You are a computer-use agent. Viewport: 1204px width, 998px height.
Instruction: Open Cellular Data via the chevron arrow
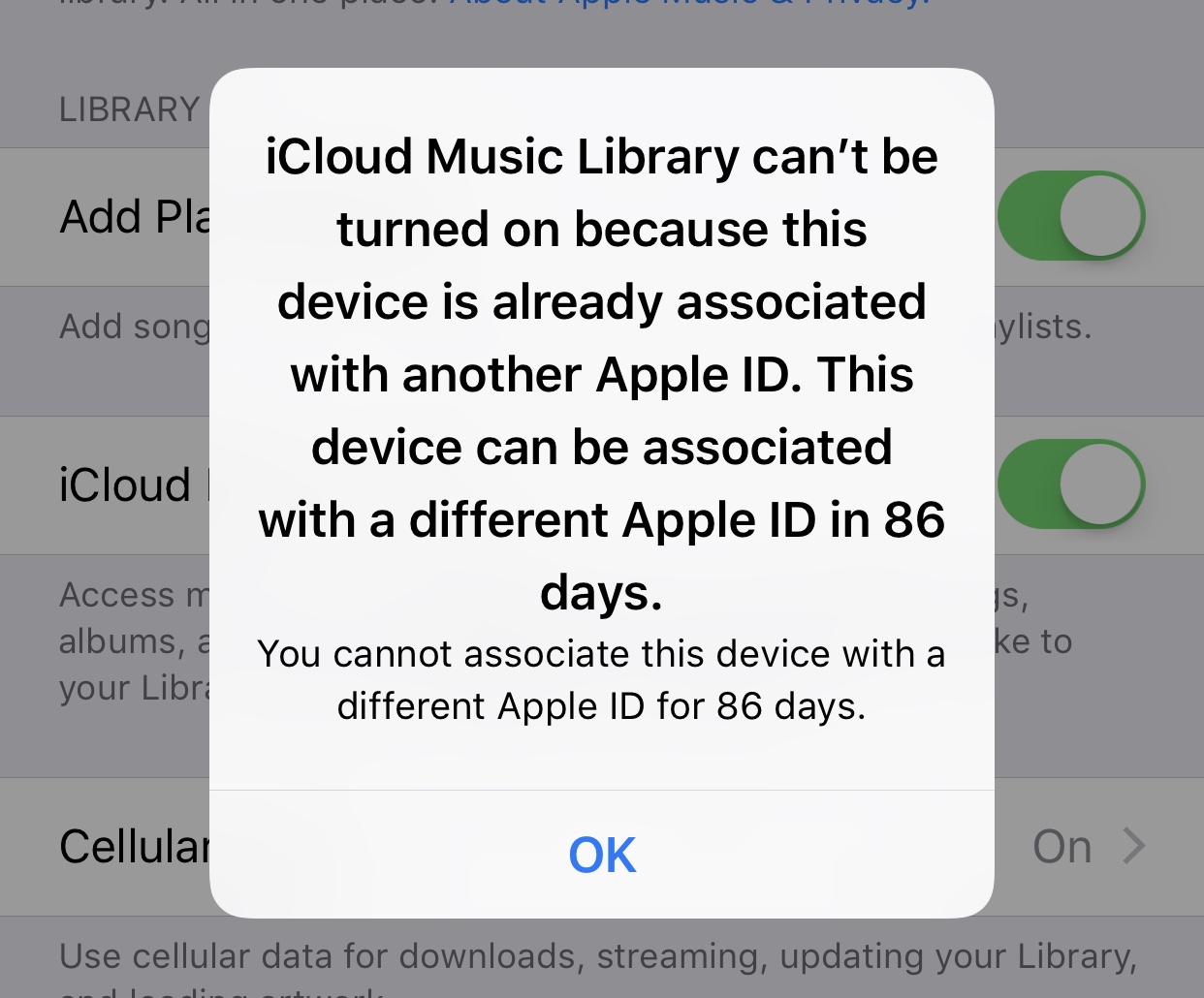point(1134,846)
